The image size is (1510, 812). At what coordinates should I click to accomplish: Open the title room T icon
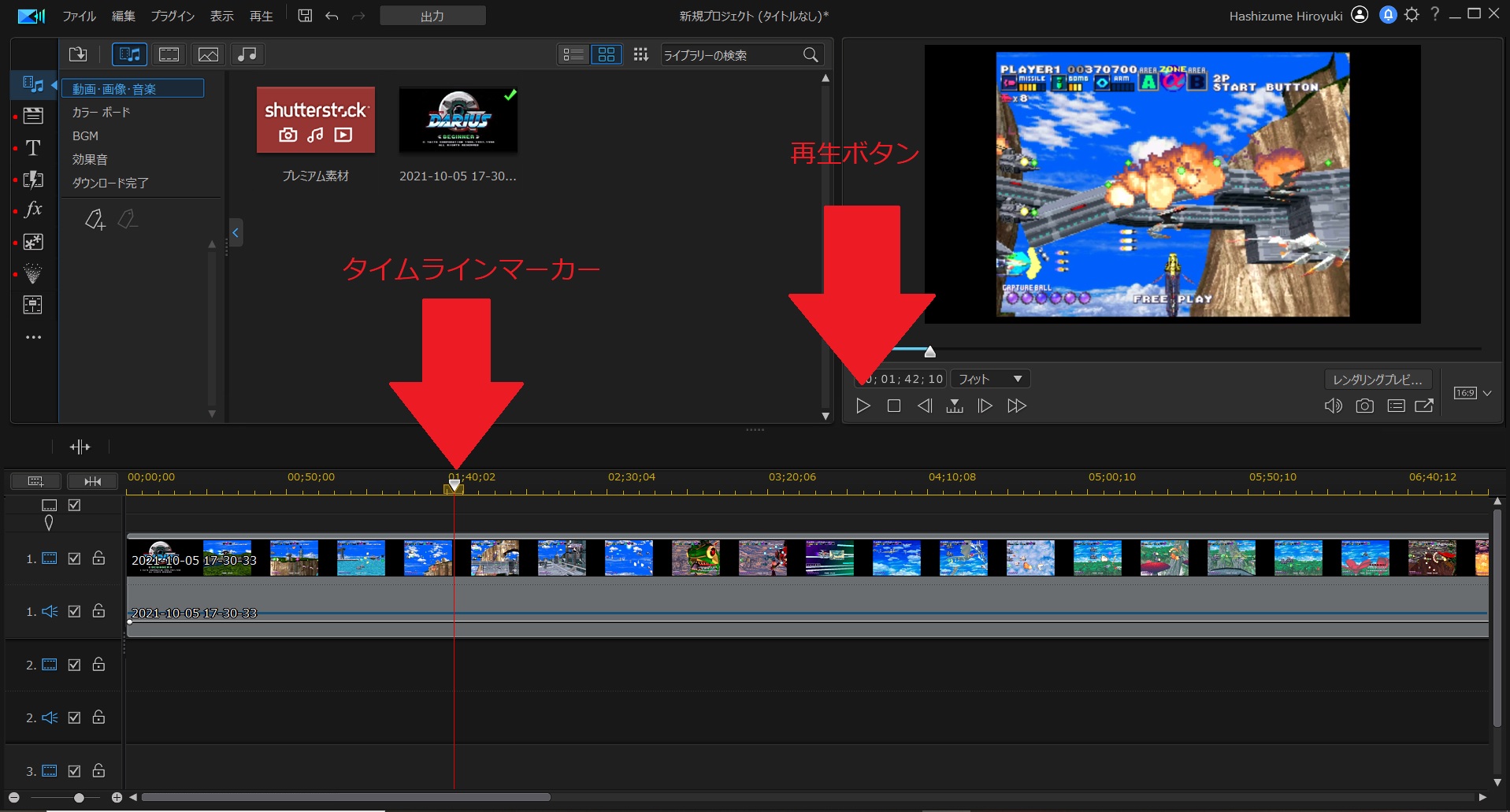click(33, 148)
